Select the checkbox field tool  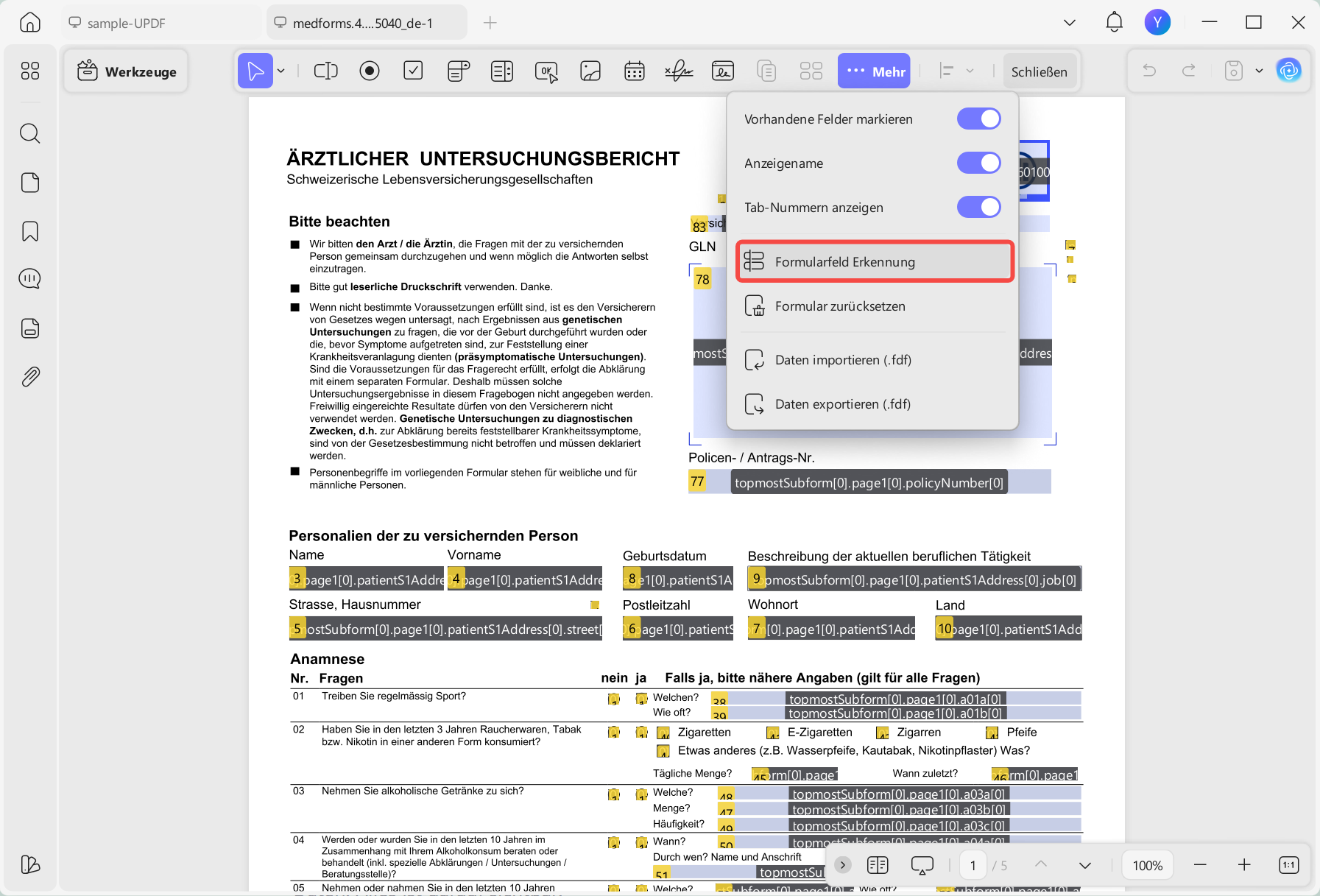(x=414, y=71)
